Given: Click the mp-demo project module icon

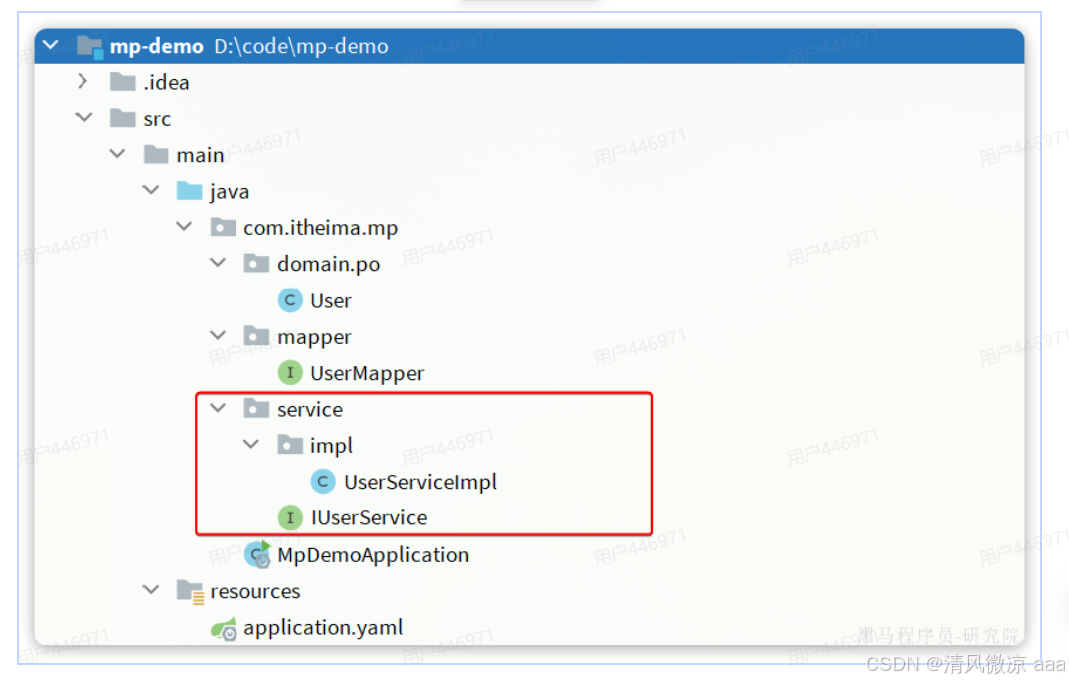Looking at the screenshot, I should tap(89, 46).
